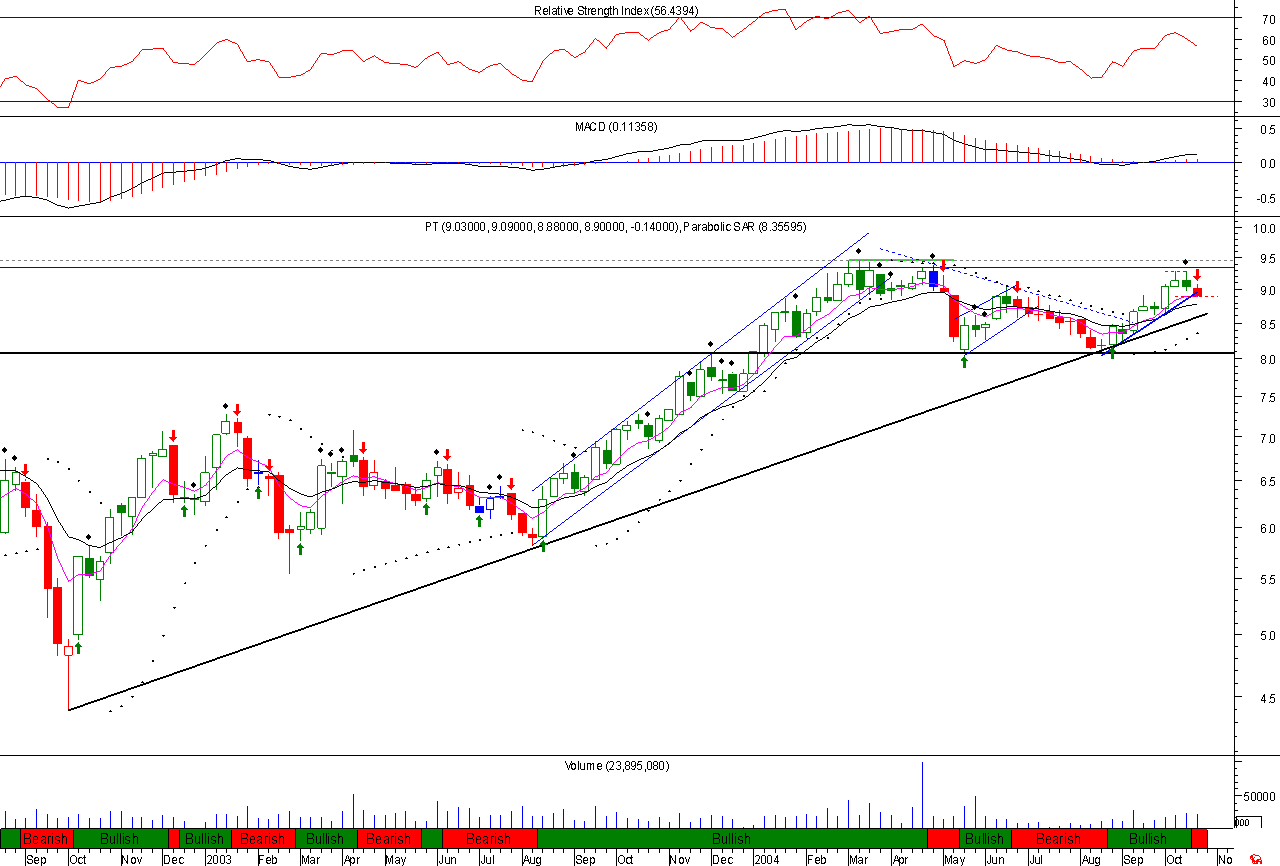The image size is (1280, 866).
Task: Toggle the first red Bearish segment in the trend bar
Action: tap(45, 840)
